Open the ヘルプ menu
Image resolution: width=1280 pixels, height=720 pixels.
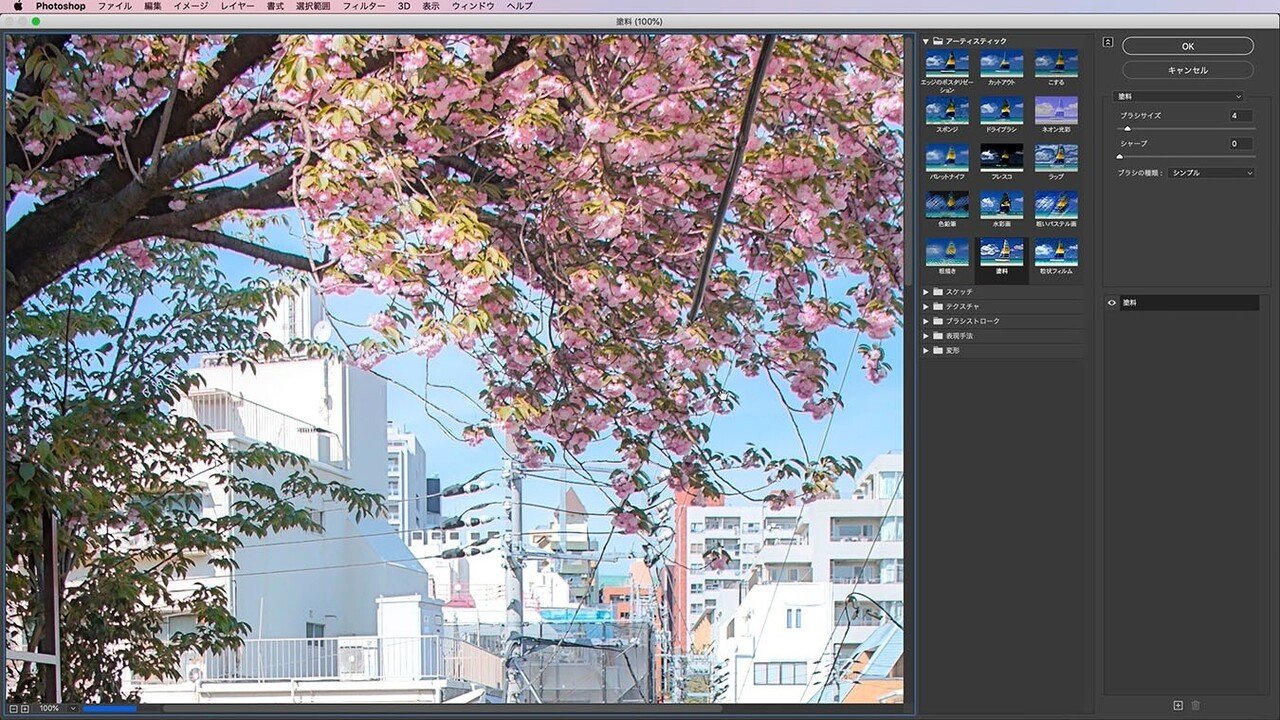(x=520, y=6)
